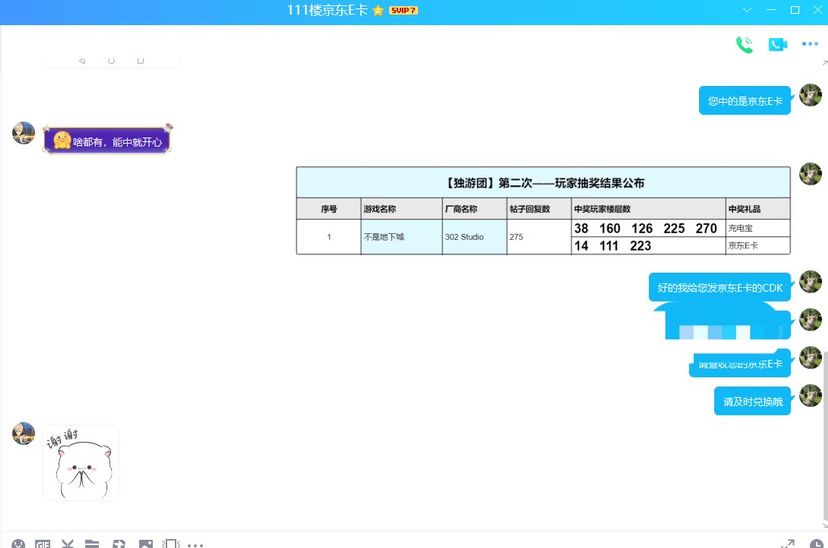Minimize the chat window
Viewport: 828px width, 548px height.
(x=771, y=10)
